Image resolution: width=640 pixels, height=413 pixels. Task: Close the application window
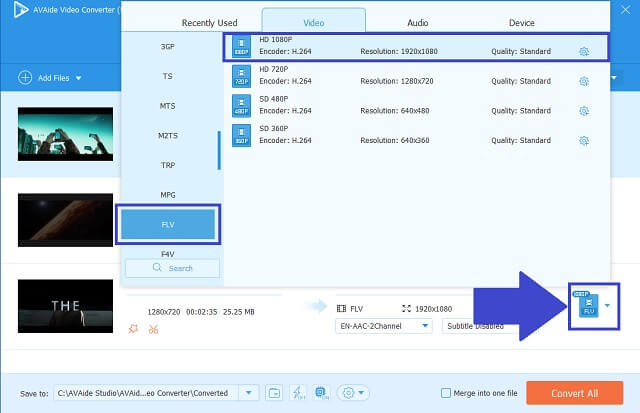click(x=625, y=9)
